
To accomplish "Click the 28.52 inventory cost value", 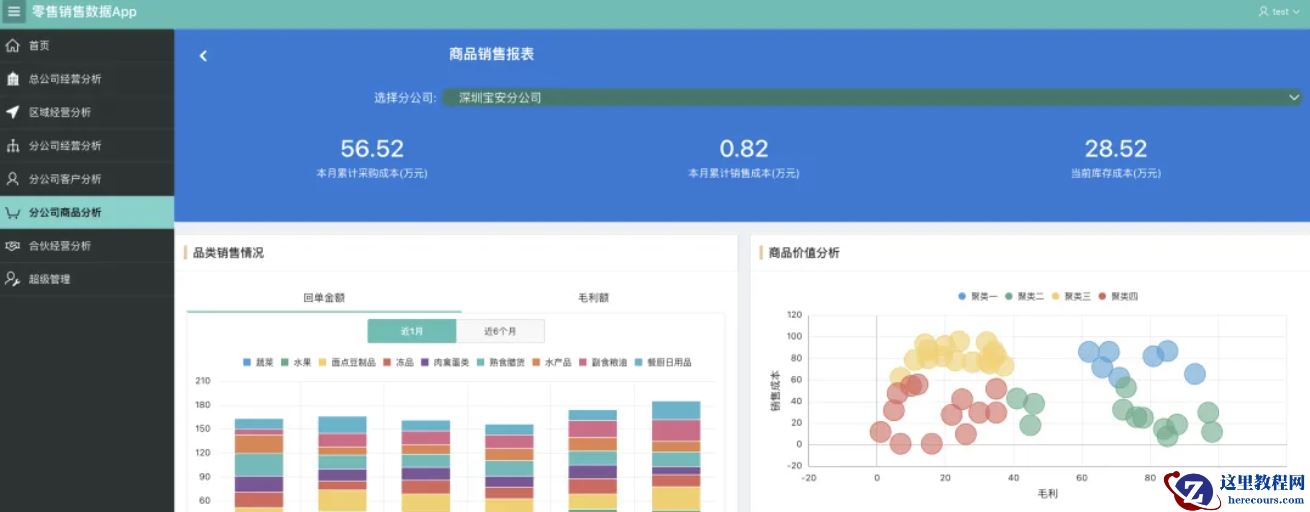I will point(1116,149).
